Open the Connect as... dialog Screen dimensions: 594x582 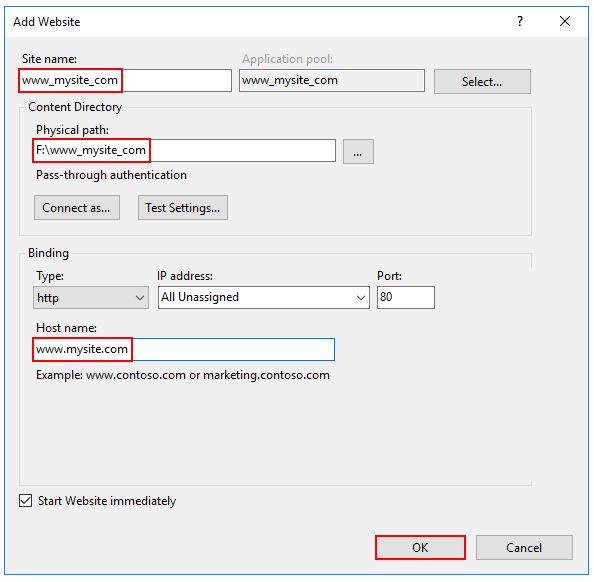(77, 208)
